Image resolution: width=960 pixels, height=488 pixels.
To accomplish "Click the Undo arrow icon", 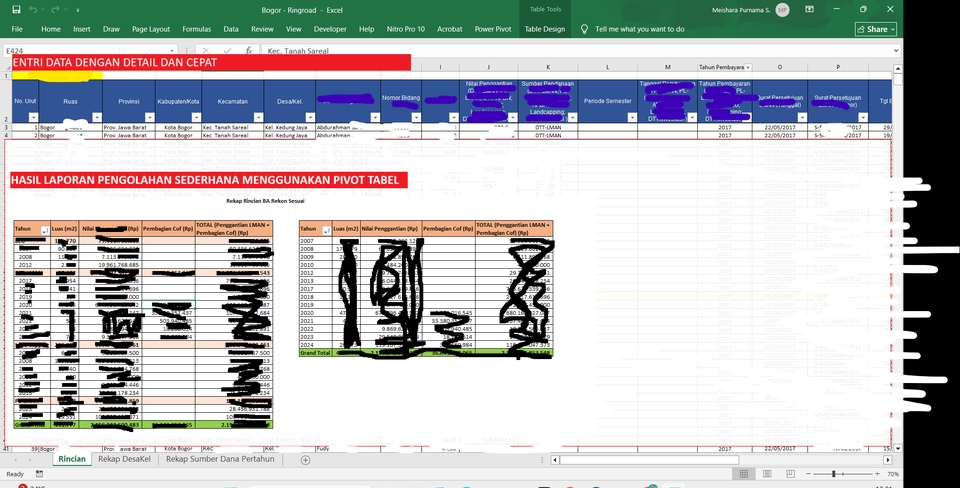I will click(33, 10).
